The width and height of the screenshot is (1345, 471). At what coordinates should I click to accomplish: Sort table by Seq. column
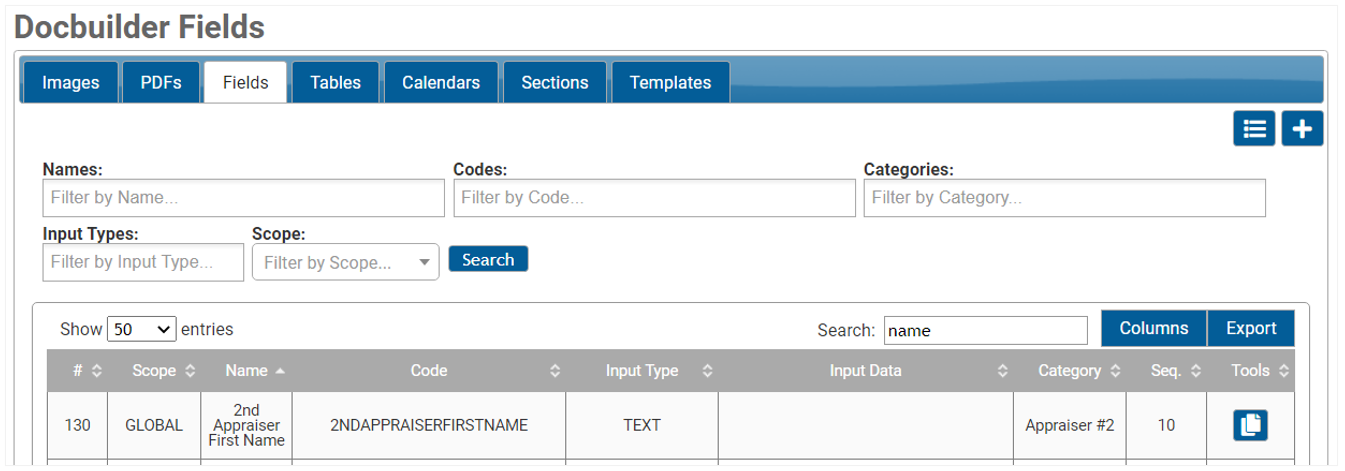(x=1167, y=371)
